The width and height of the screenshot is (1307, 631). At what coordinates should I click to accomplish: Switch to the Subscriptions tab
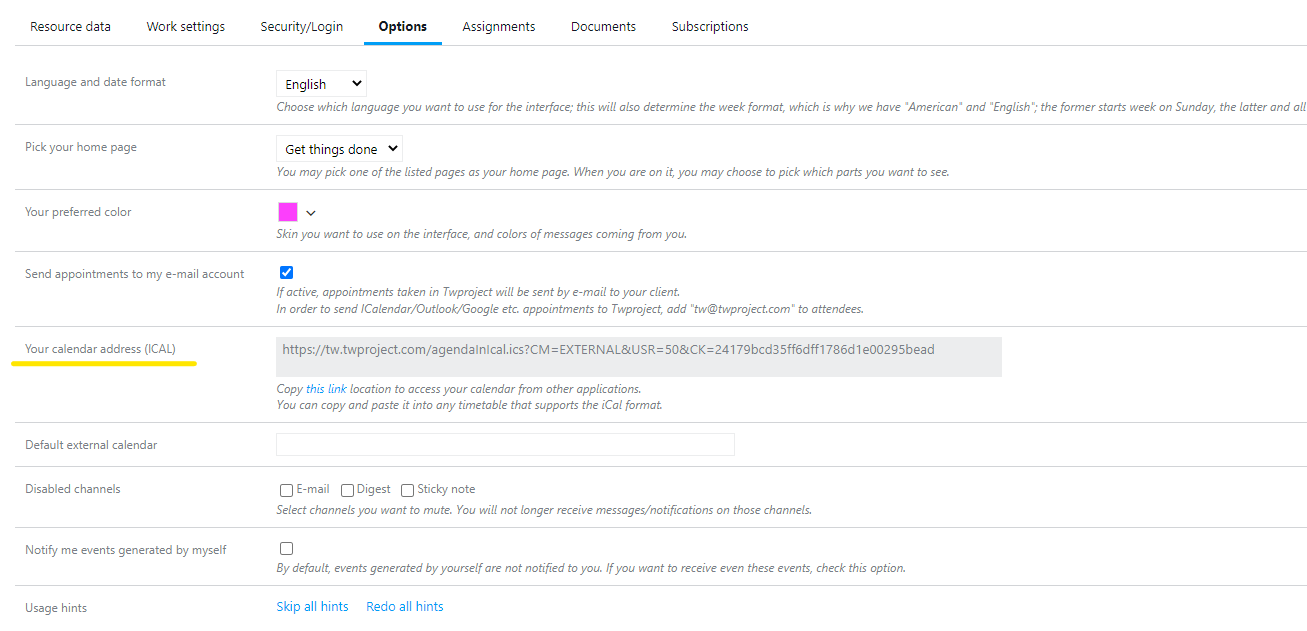click(x=710, y=27)
